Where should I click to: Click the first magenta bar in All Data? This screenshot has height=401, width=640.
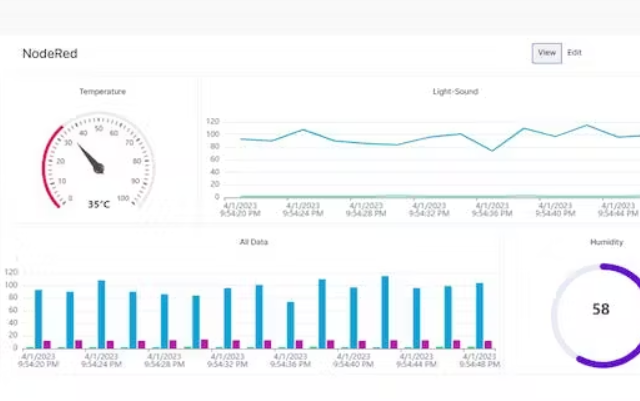(x=47, y=344)
